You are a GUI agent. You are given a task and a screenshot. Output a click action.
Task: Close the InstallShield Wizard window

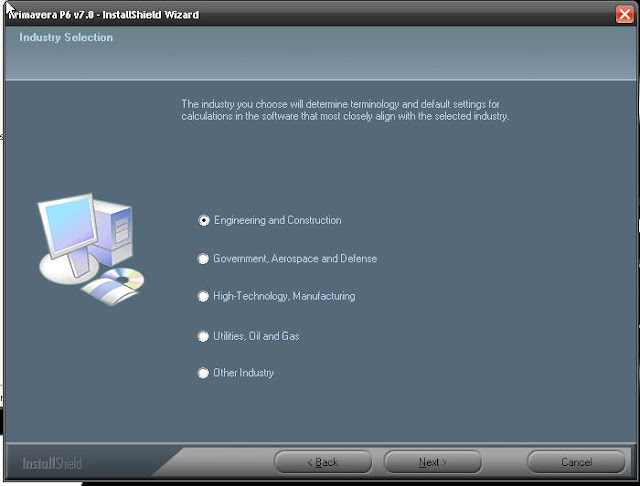pyautogui.click(x=624, y=14)
